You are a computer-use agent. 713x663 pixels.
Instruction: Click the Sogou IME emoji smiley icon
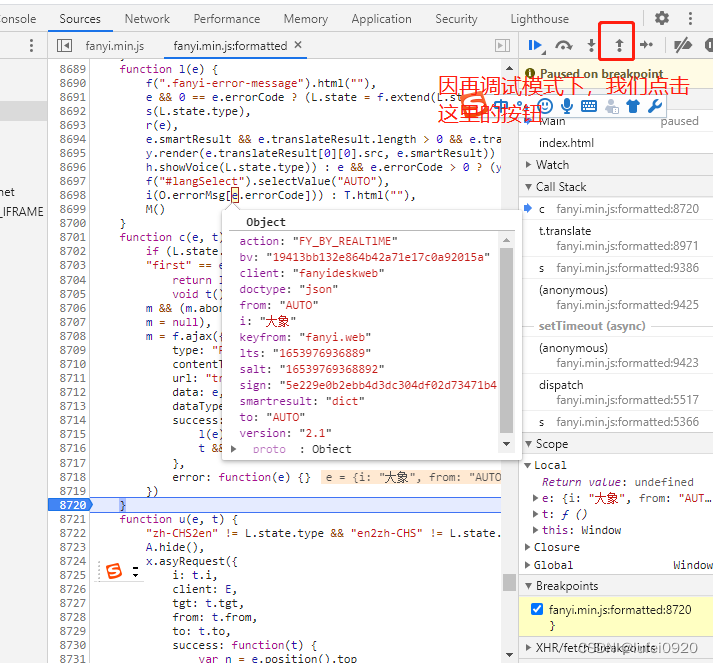545,106
